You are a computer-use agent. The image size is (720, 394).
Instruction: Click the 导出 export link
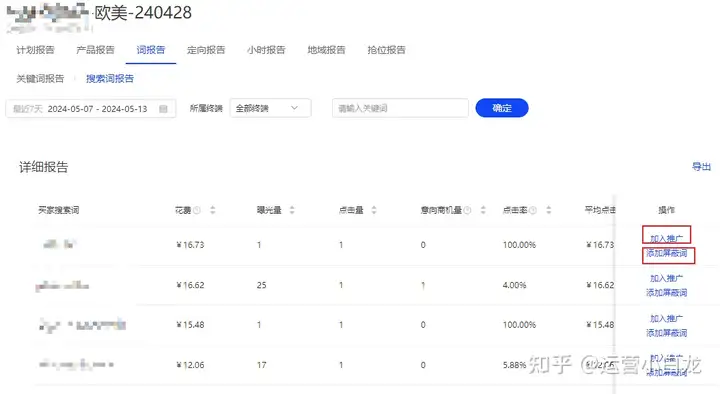[701, 167]
